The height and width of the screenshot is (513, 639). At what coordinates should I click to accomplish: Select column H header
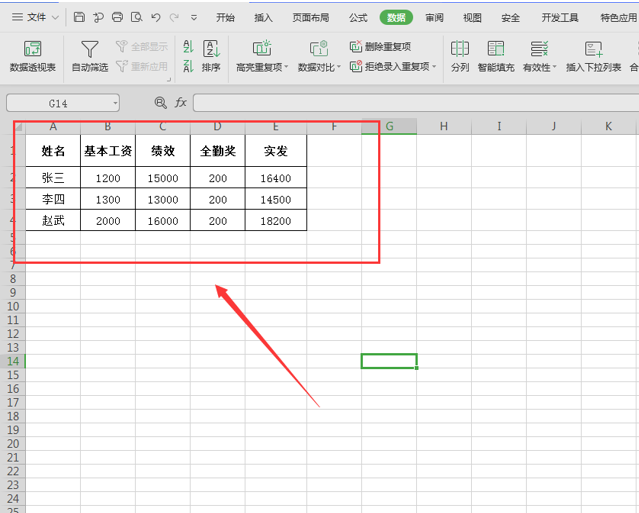[444, 126]
